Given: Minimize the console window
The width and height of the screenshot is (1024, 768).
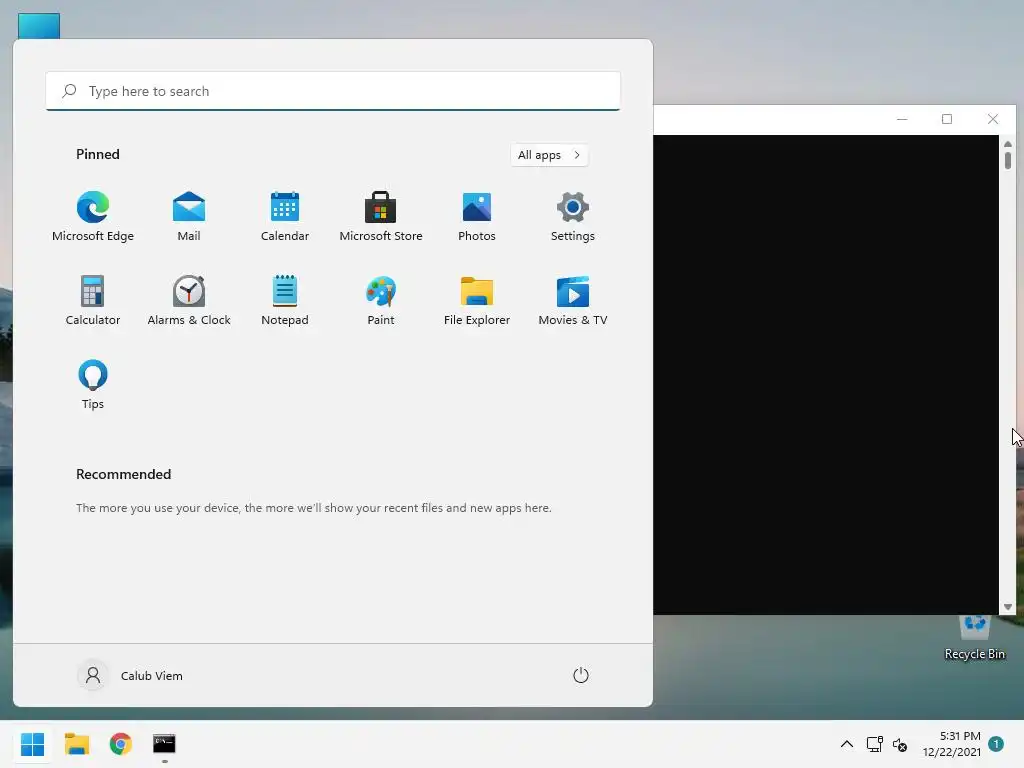Looking at the screenshot, I should coord(902,119).
